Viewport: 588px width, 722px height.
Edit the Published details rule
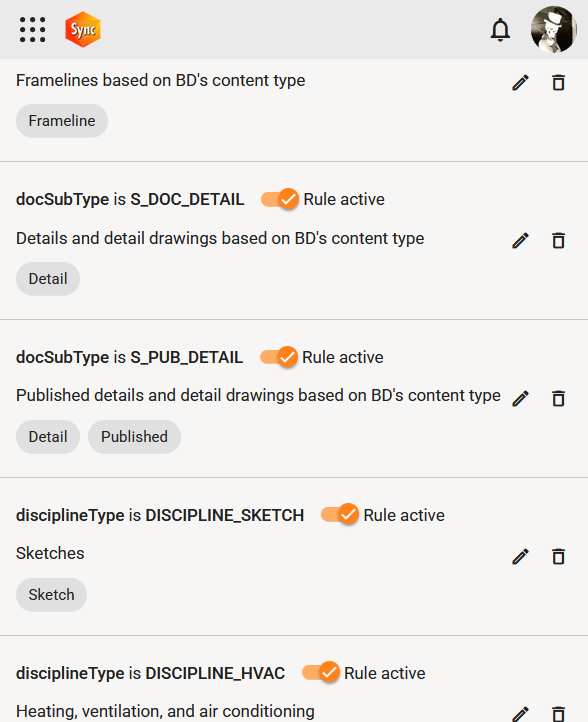(520, 399)
